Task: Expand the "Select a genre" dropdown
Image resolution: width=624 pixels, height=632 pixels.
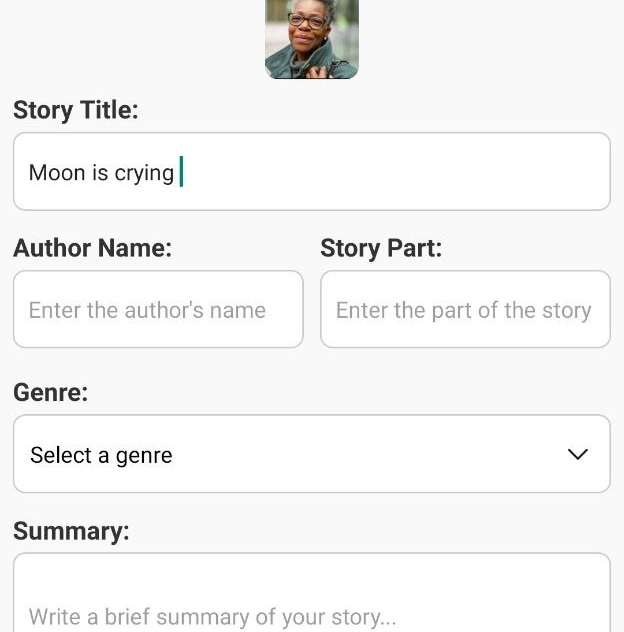Action: click(x=312, y=454)
